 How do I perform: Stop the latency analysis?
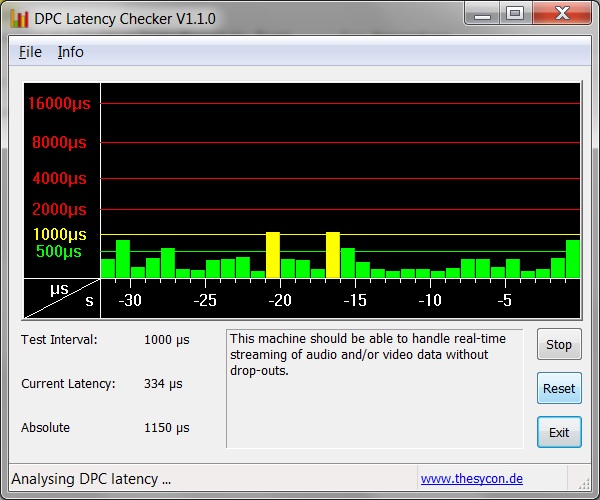[559, 344]
